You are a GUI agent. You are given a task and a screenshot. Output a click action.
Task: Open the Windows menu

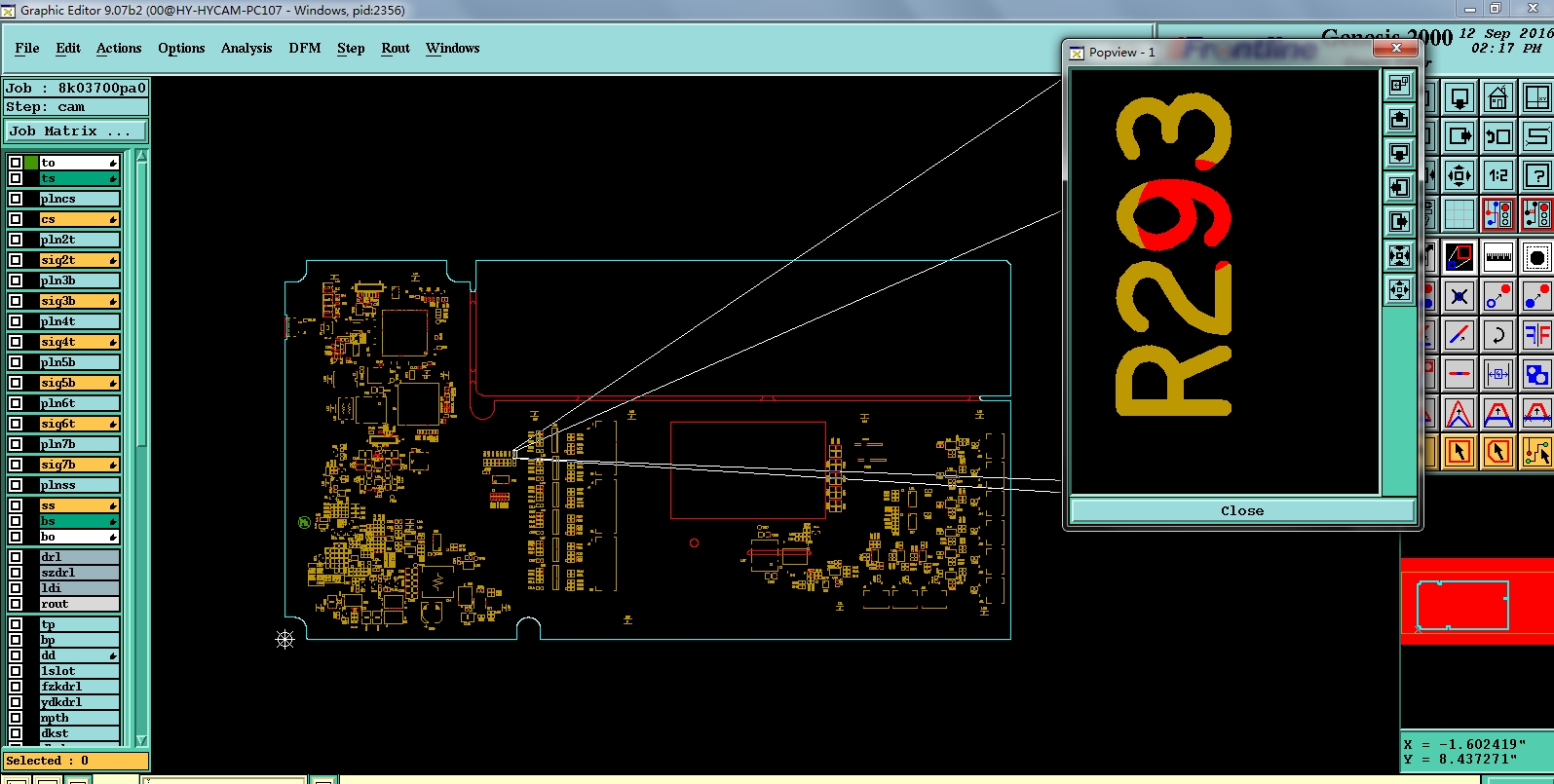pos(452,48)
